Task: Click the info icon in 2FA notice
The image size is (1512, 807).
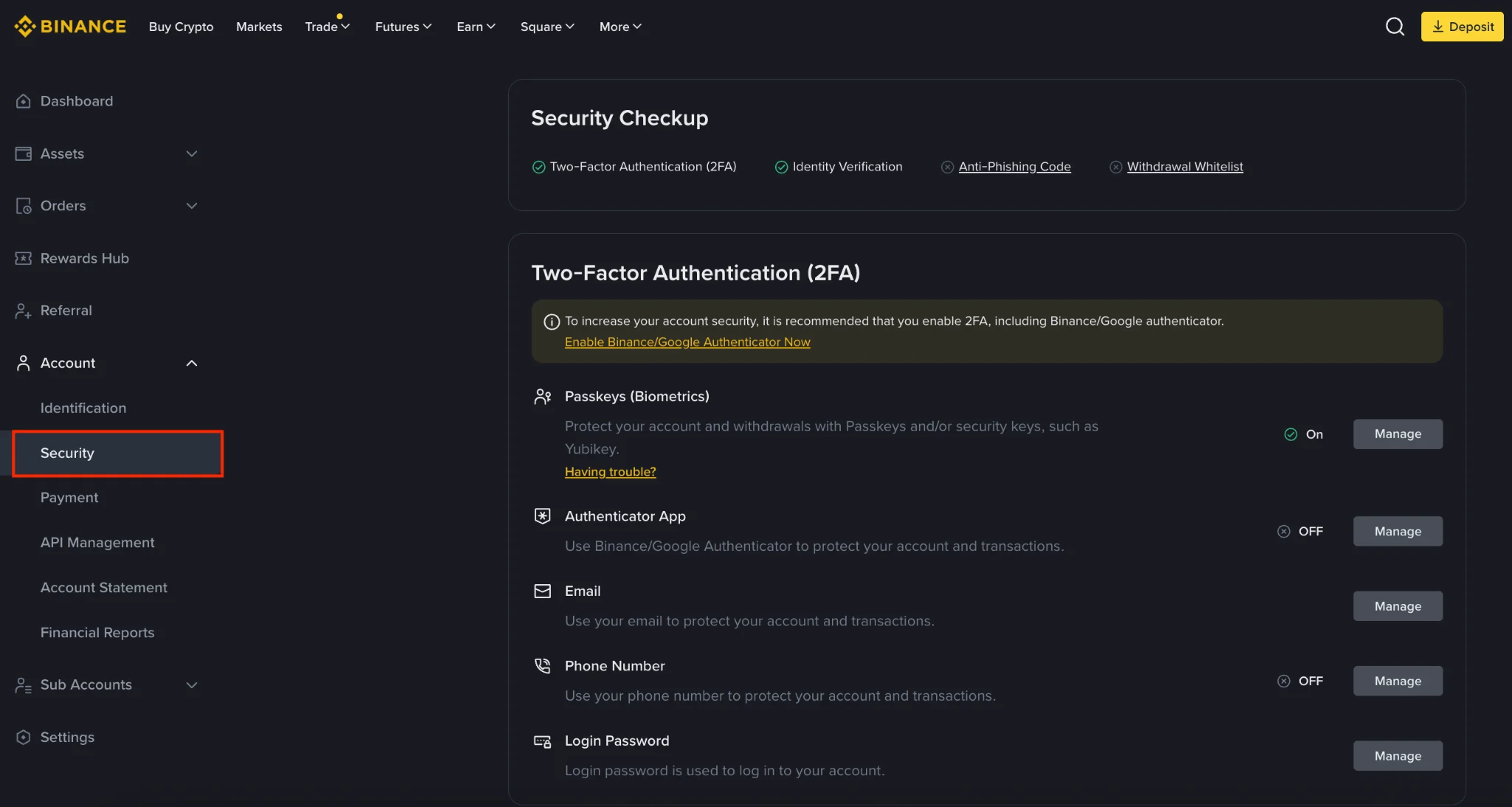Action: click(x=551, y=322)
